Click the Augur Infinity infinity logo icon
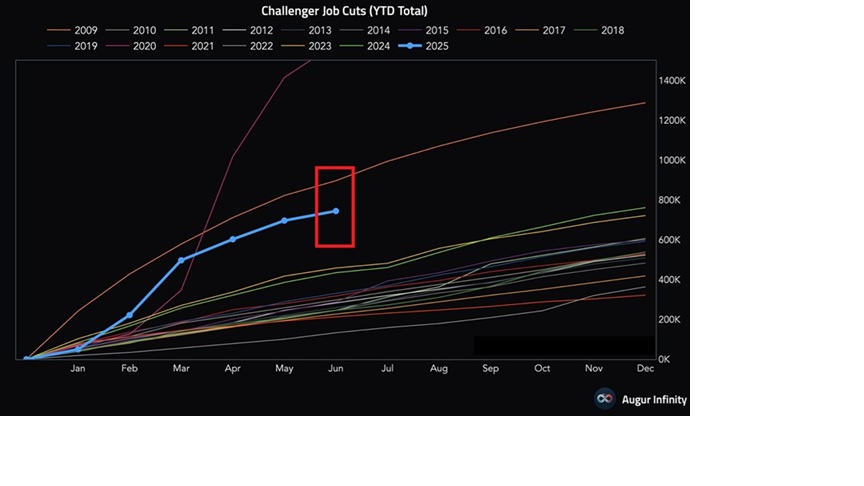Image resolution: width=864 pixels, height=486 pixels. [604, 398]
